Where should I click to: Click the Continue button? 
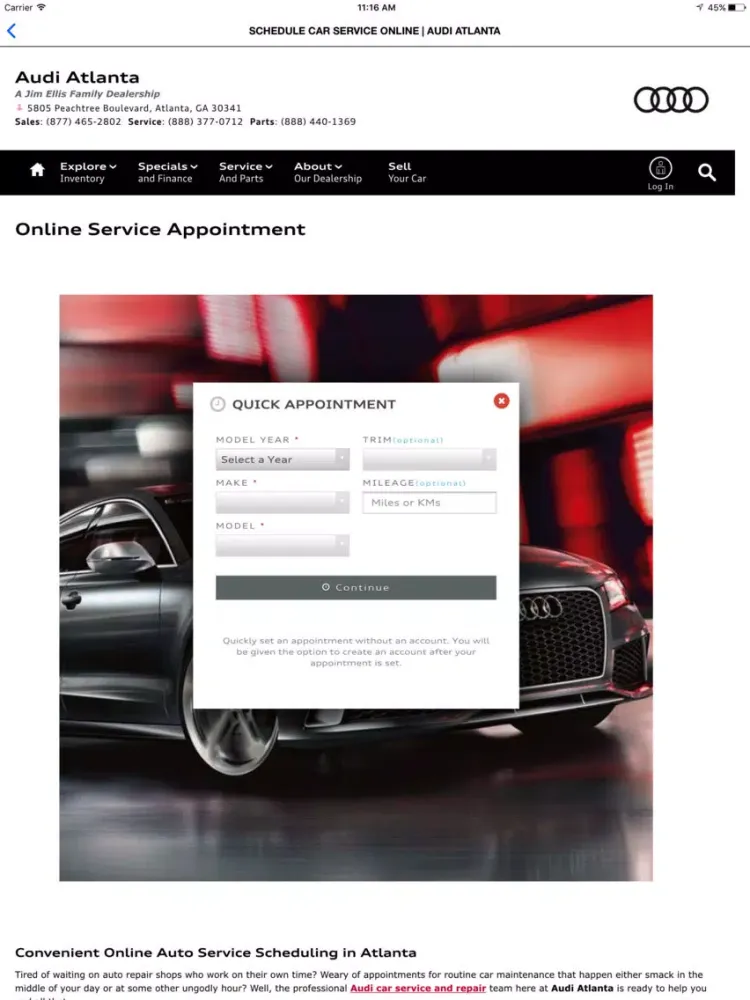(x=356, y=587)
